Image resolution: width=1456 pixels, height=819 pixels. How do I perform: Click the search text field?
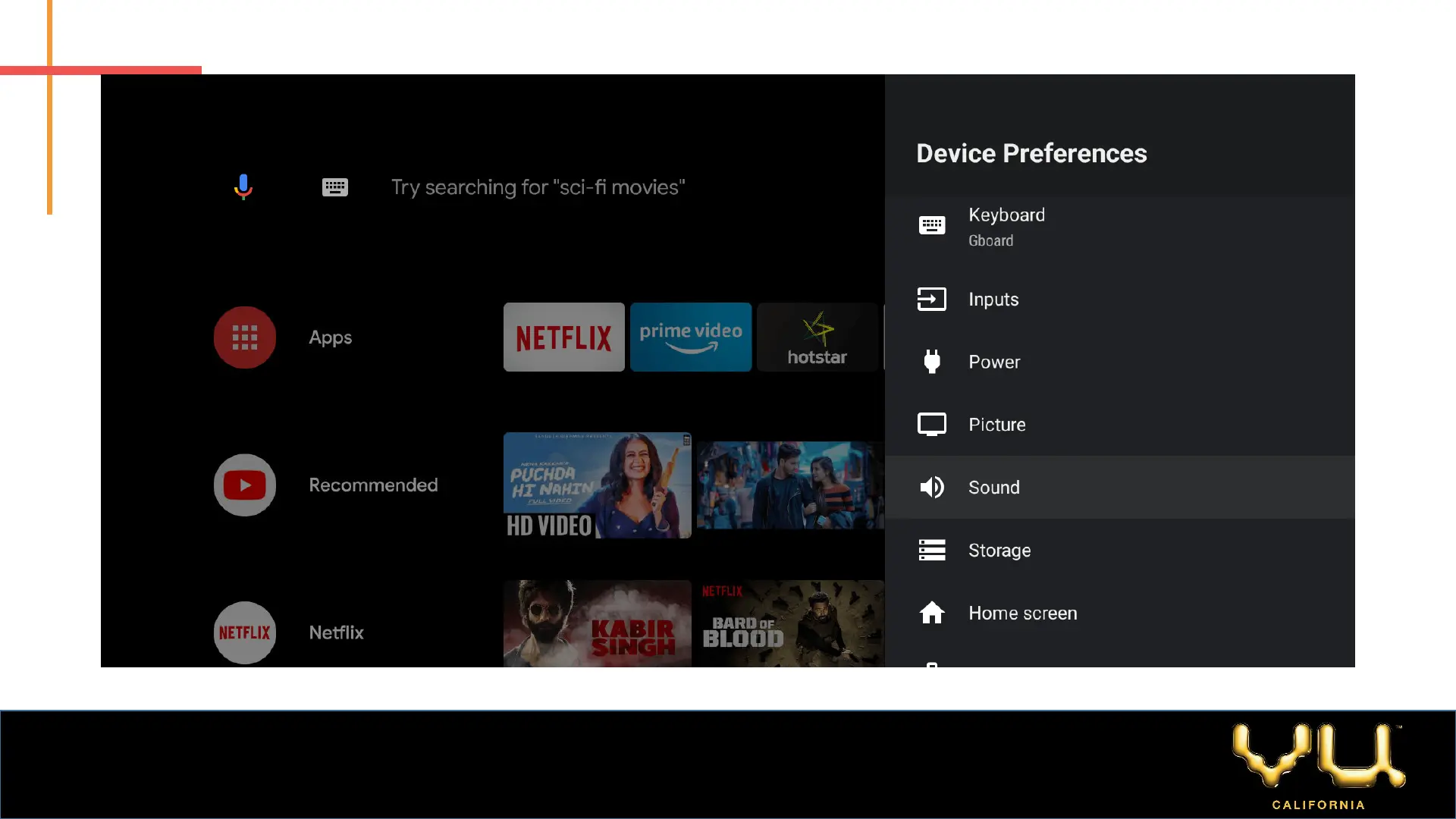click(x=538, y=187)
